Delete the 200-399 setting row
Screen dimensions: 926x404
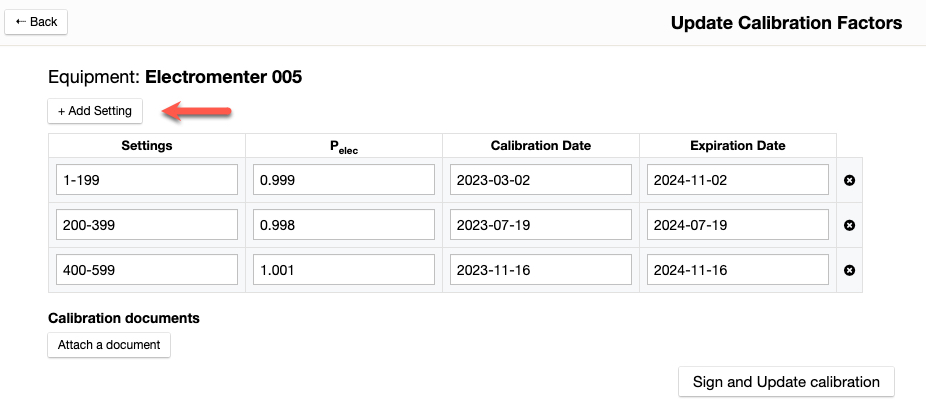pyautogui.click(x=849, y=225)
